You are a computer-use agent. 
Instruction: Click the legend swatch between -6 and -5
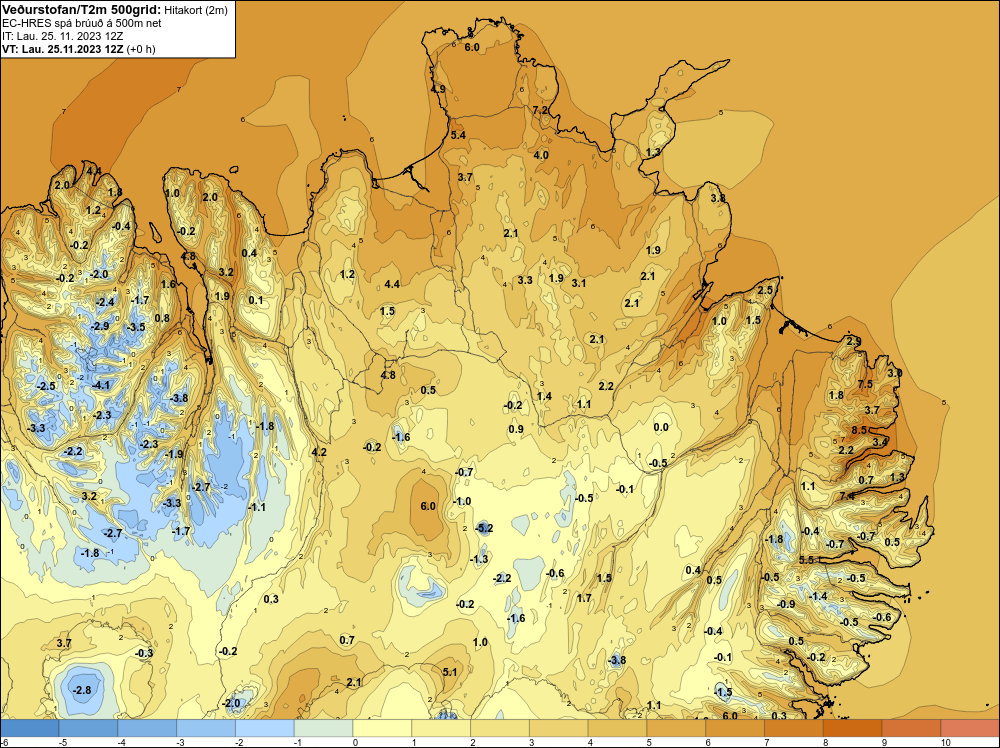pyautogui.click(x=29, y=728)
